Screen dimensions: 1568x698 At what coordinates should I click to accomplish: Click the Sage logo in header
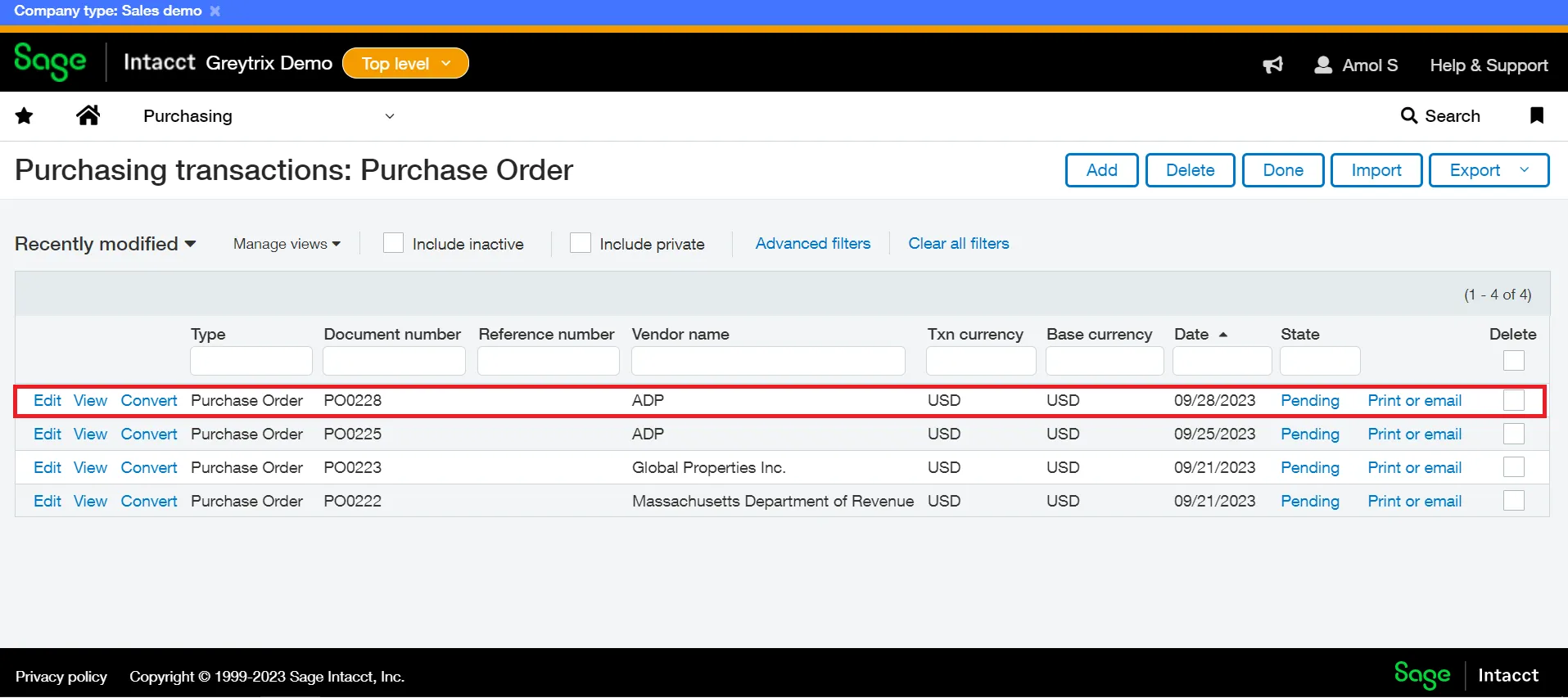[x=50, y=62]
